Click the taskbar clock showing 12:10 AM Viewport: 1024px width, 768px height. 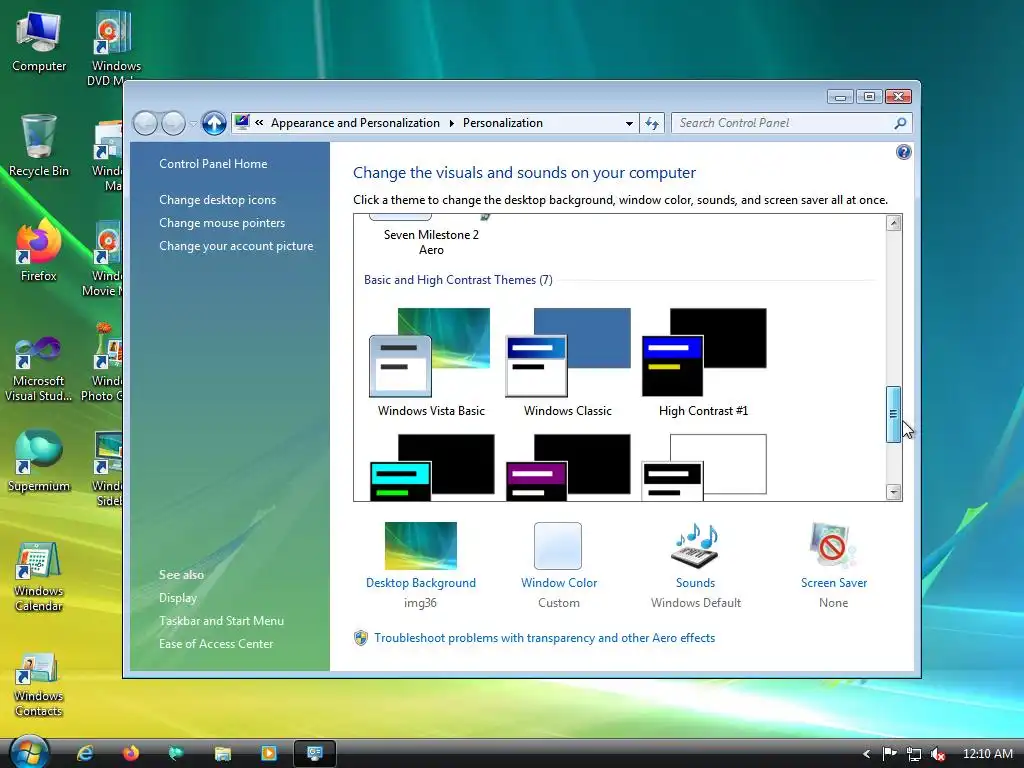[x=988, y=754]
